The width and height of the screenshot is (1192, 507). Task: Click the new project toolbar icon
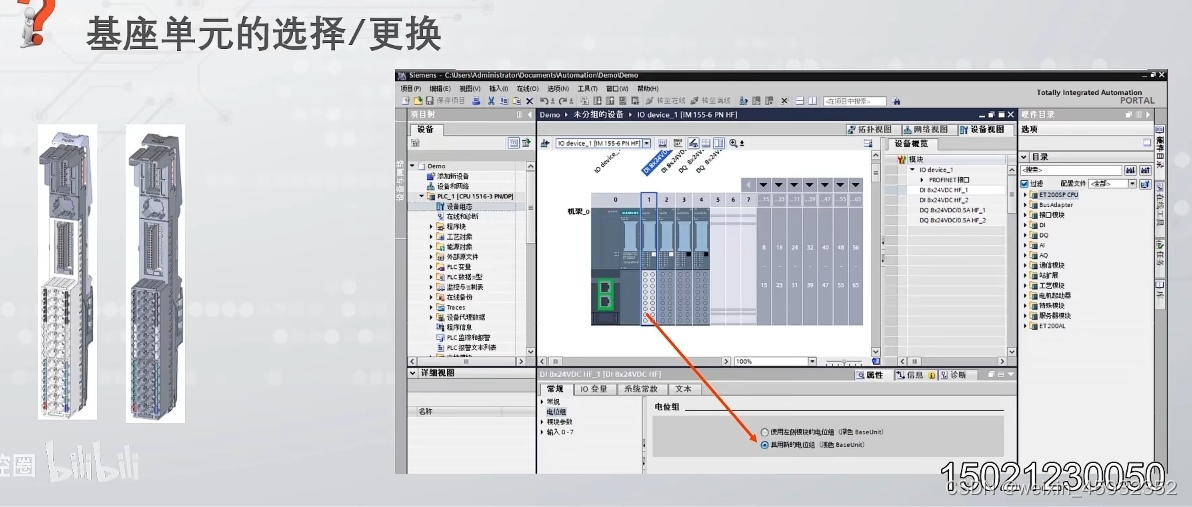click(x=406, y=100)
